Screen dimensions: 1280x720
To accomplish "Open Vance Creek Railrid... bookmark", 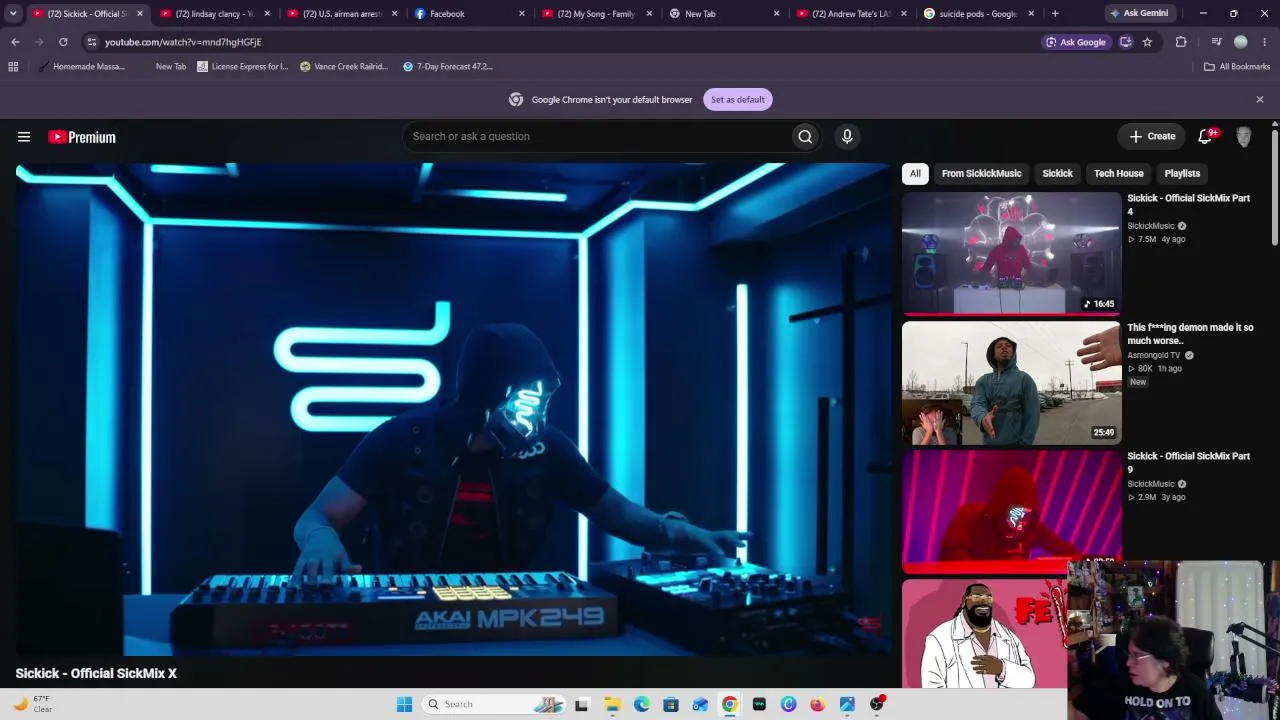I will tap(344, 67).
